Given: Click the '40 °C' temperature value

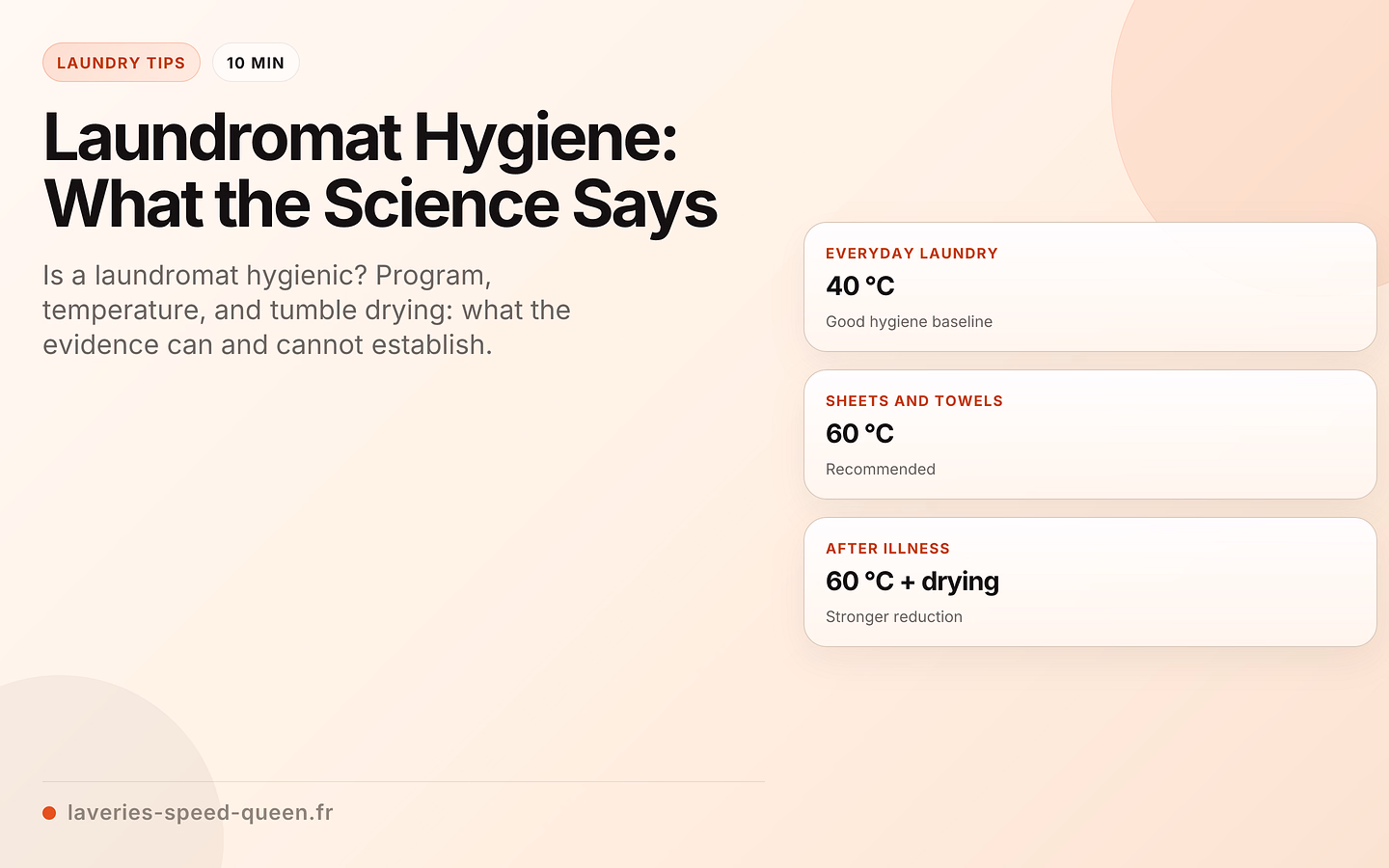Looking at the screenshot, I should pyautogui.click(x=860, y=286).
